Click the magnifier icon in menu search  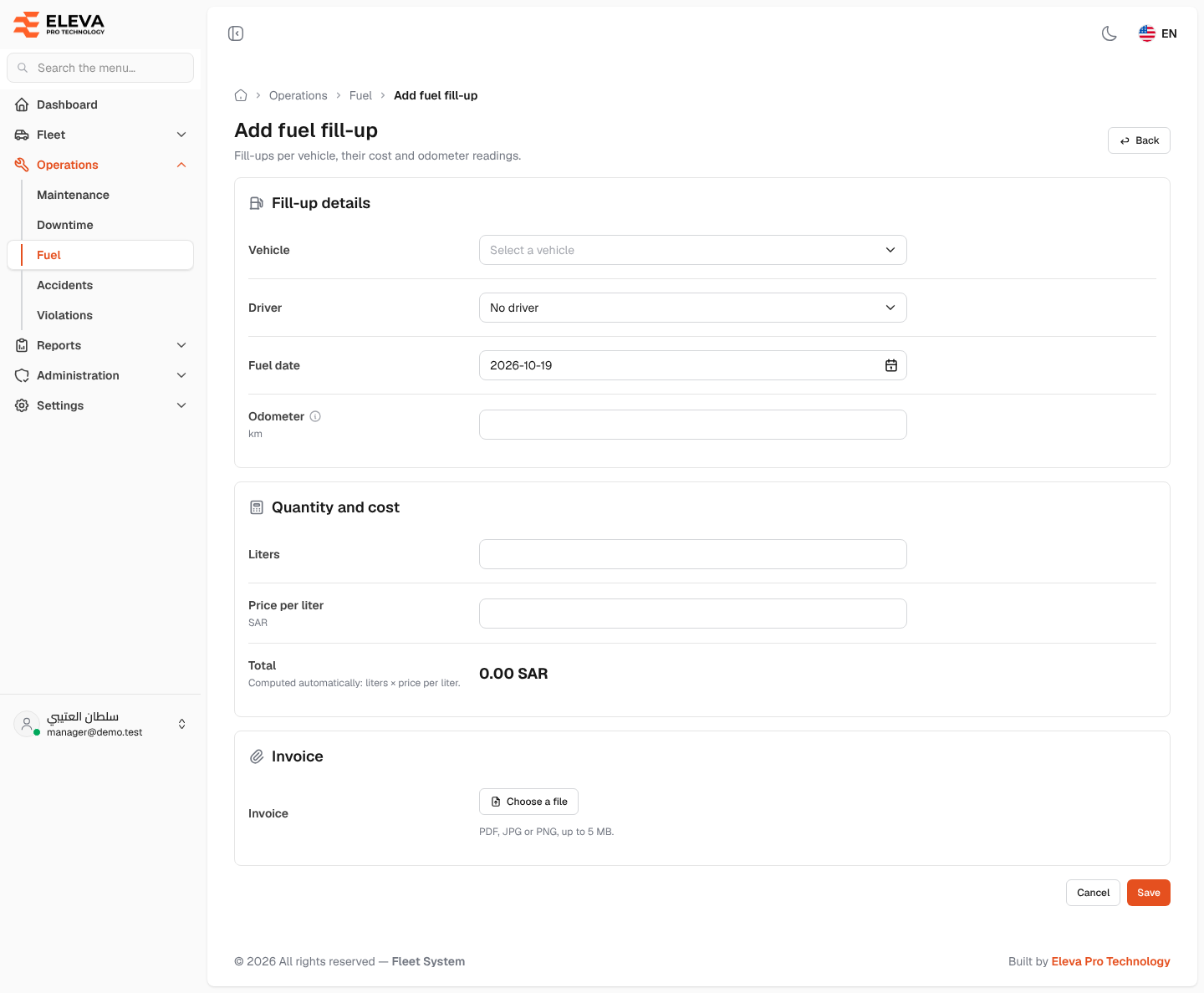pyautogui.click(x=23, y=68)
